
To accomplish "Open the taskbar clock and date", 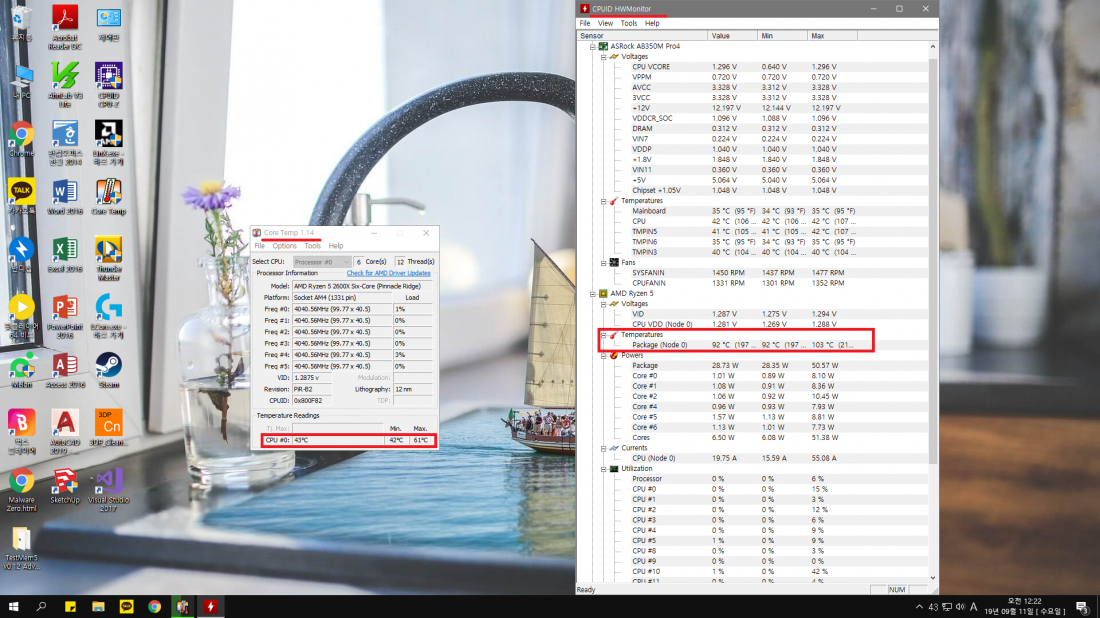I will click(x=1024, y=607).
